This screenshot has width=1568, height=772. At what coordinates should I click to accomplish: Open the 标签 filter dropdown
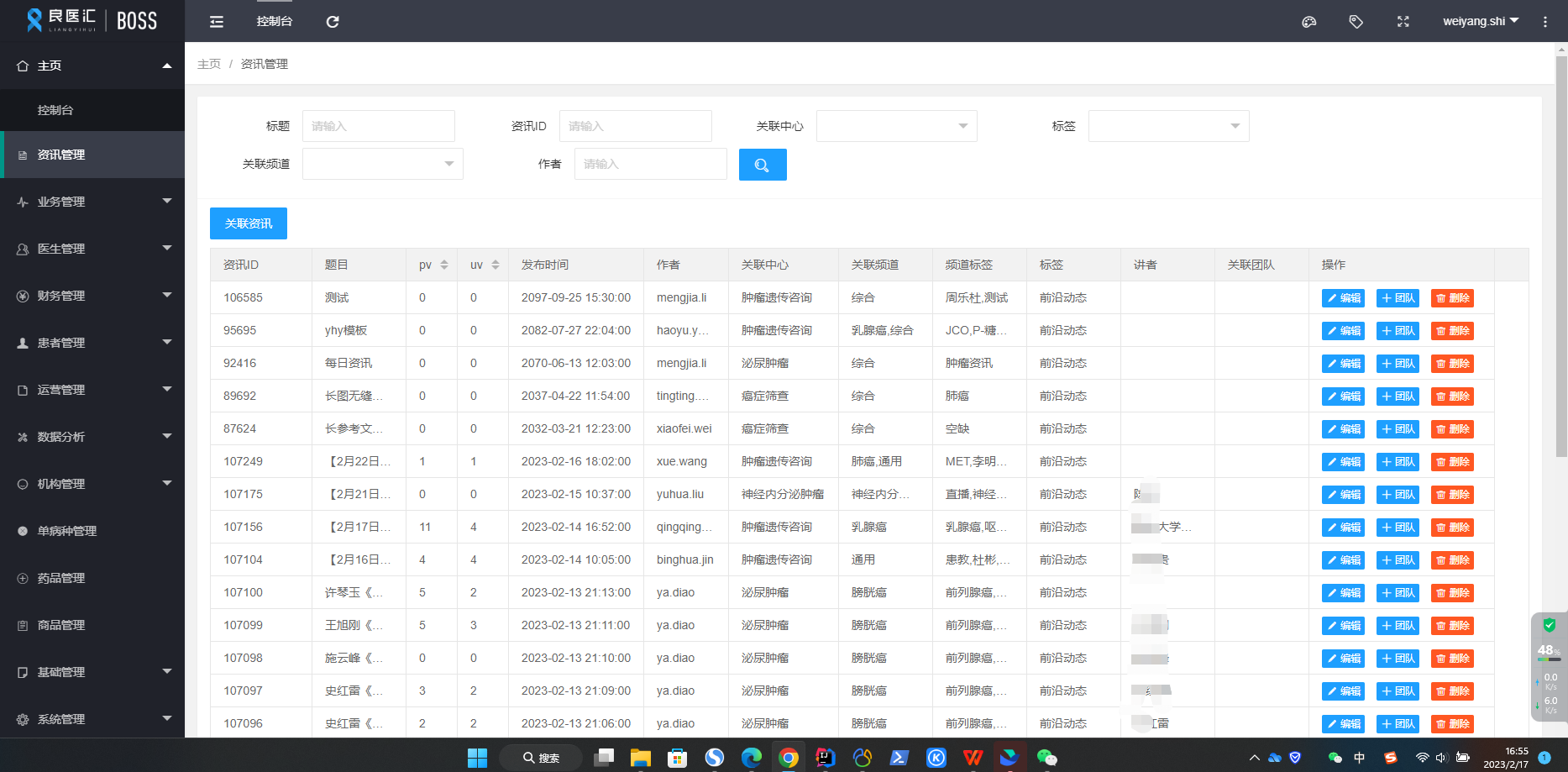[x=1169, y=126]
